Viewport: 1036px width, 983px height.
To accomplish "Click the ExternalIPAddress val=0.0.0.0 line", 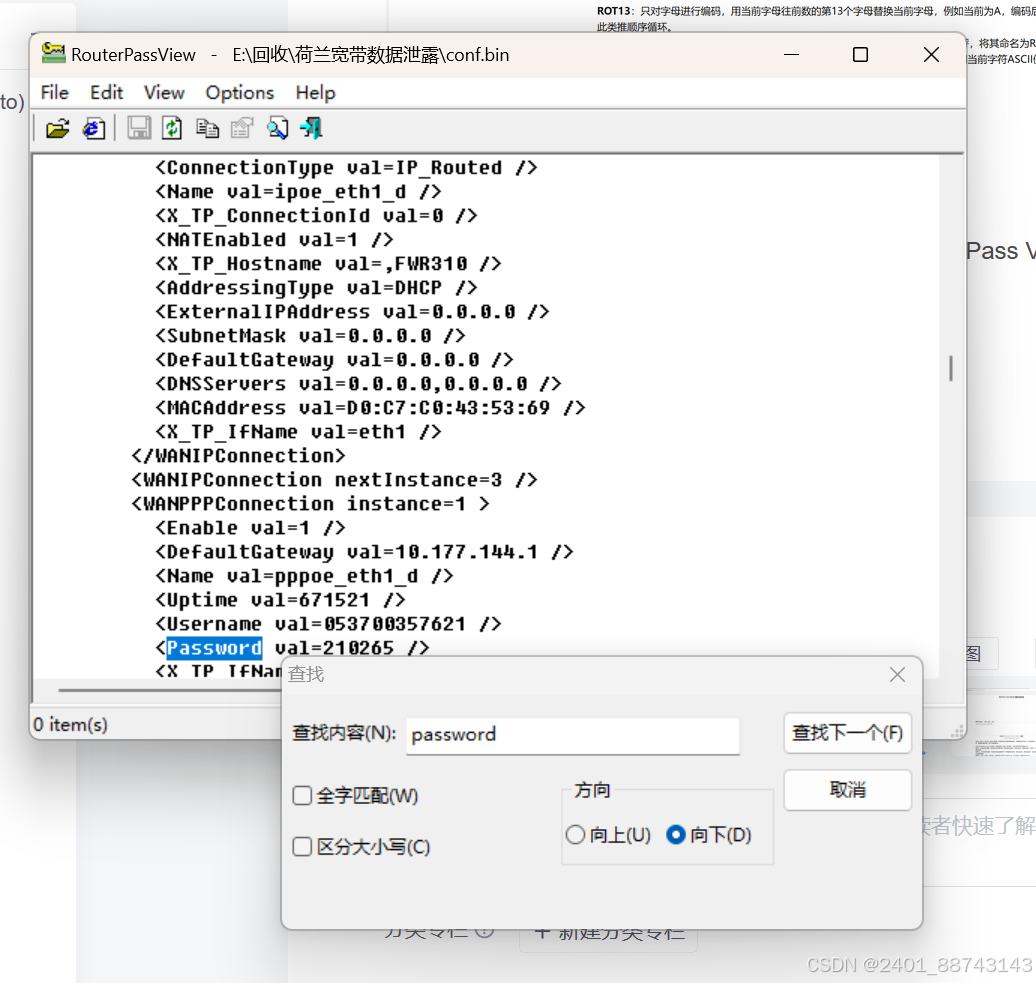I will (x=352, y=312).
